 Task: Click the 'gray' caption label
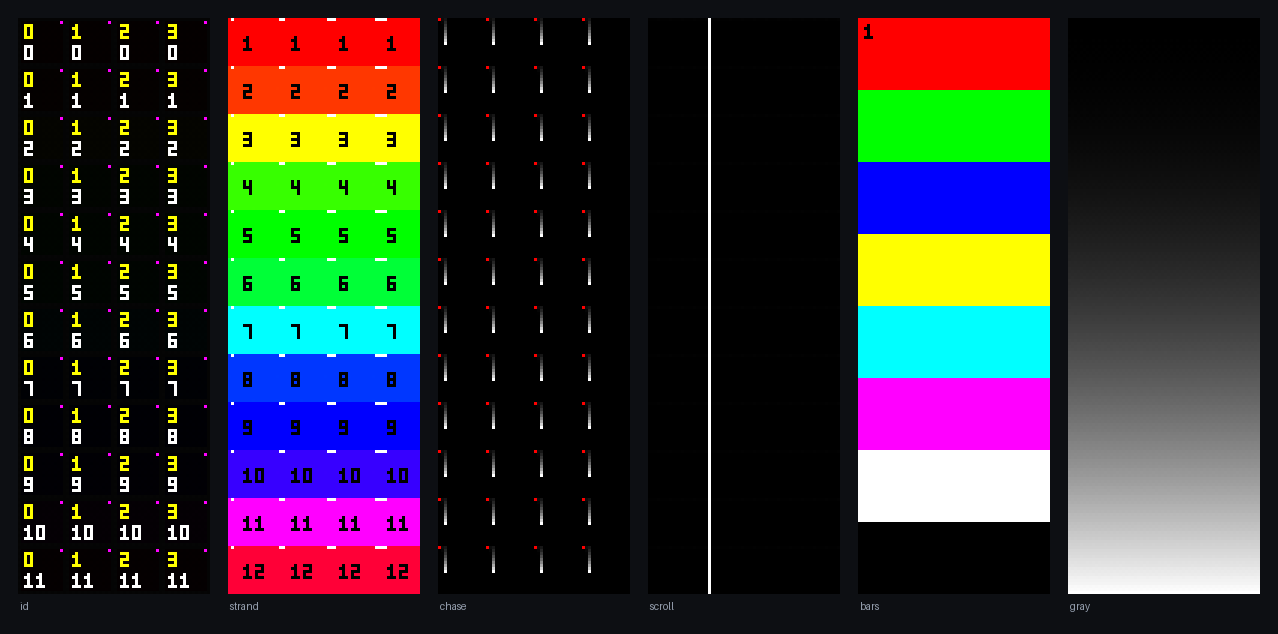(1080, 607)
